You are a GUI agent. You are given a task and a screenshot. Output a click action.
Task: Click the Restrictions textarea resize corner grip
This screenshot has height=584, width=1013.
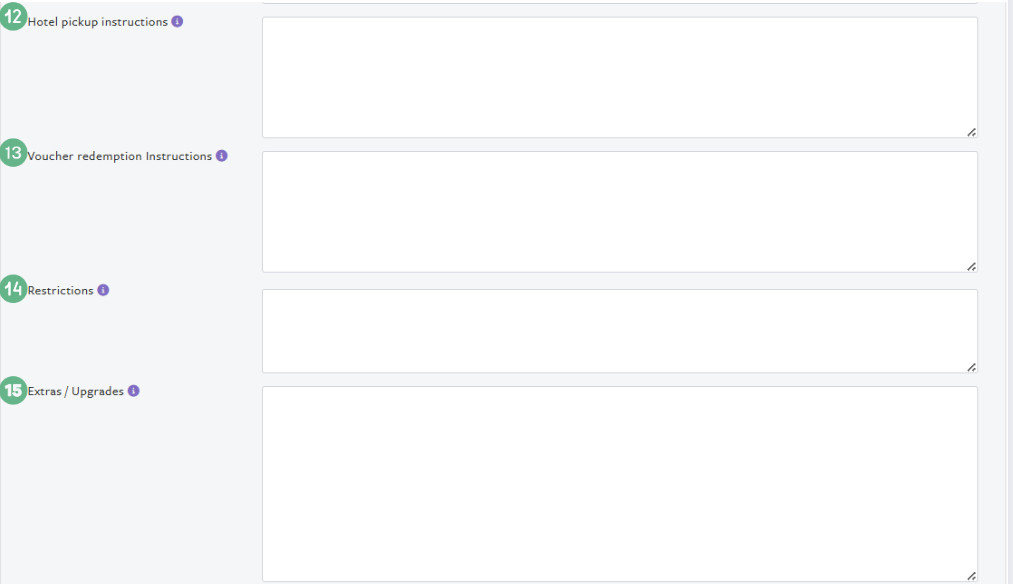[972, 368]
